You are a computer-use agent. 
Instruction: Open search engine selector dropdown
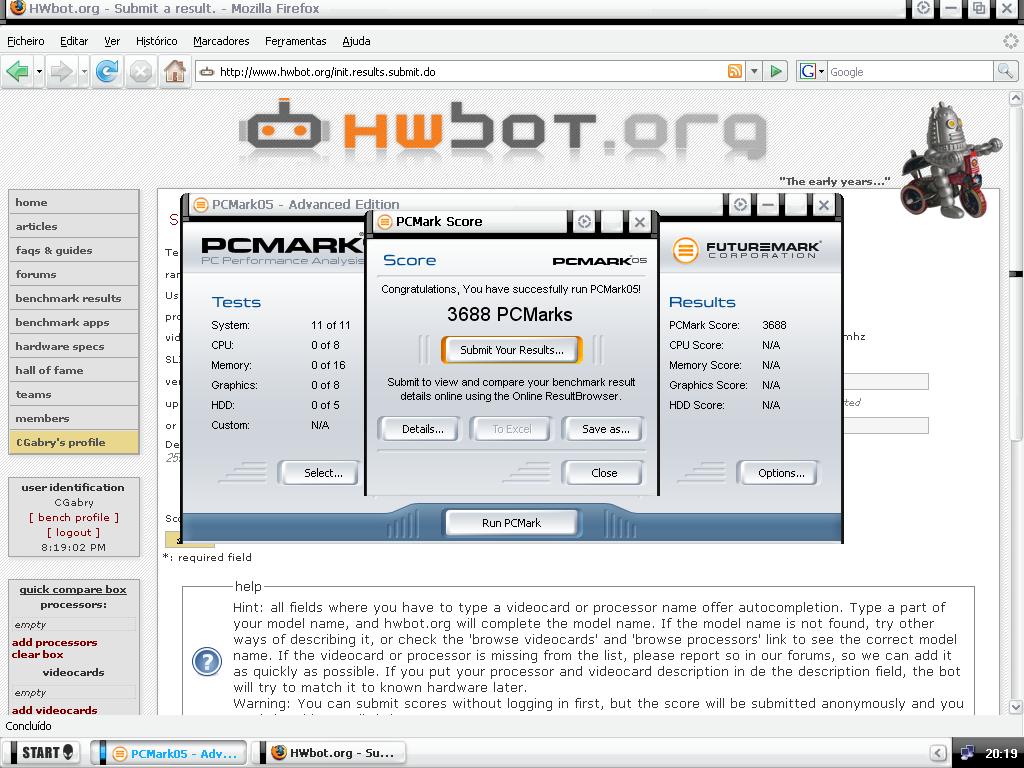click(x=822, y=71)
